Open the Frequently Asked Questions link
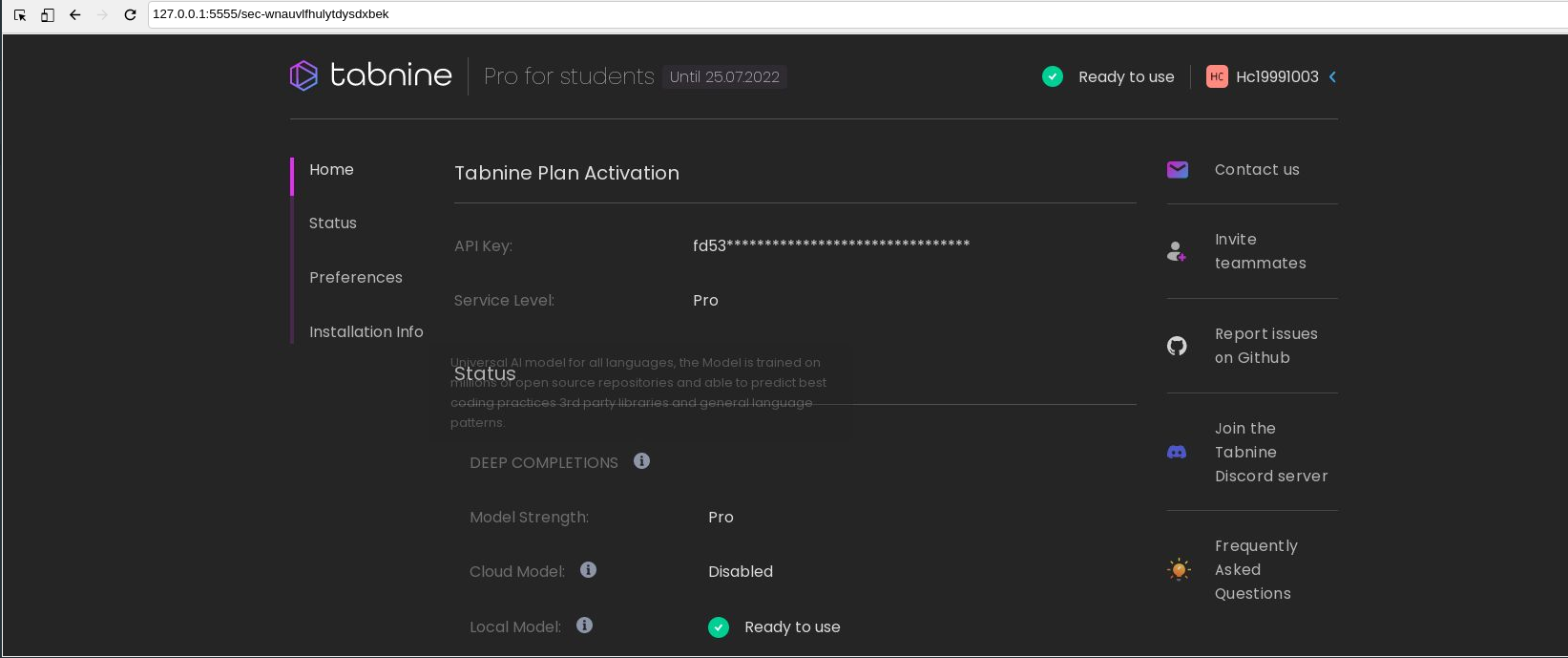The width and height of the screenshot is (1568, 658). tap(1255, 570)
